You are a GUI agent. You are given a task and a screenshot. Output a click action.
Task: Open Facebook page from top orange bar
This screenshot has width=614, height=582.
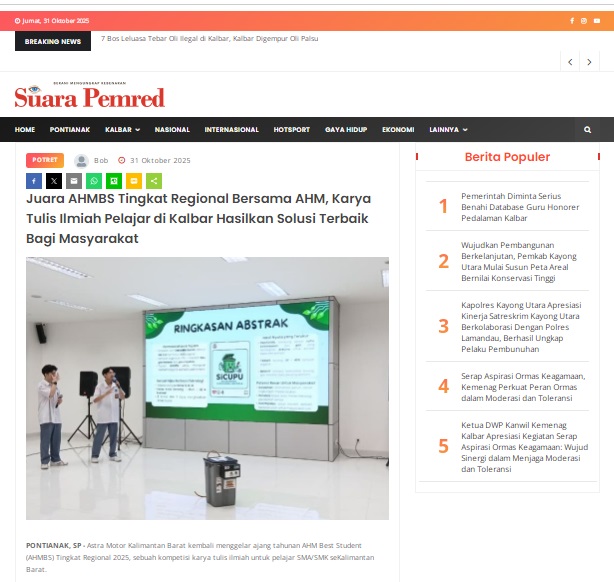click(572, 21)
